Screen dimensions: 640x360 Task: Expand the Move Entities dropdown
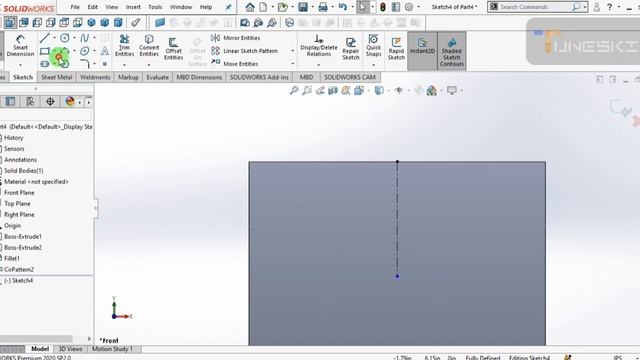coord(292,64)
